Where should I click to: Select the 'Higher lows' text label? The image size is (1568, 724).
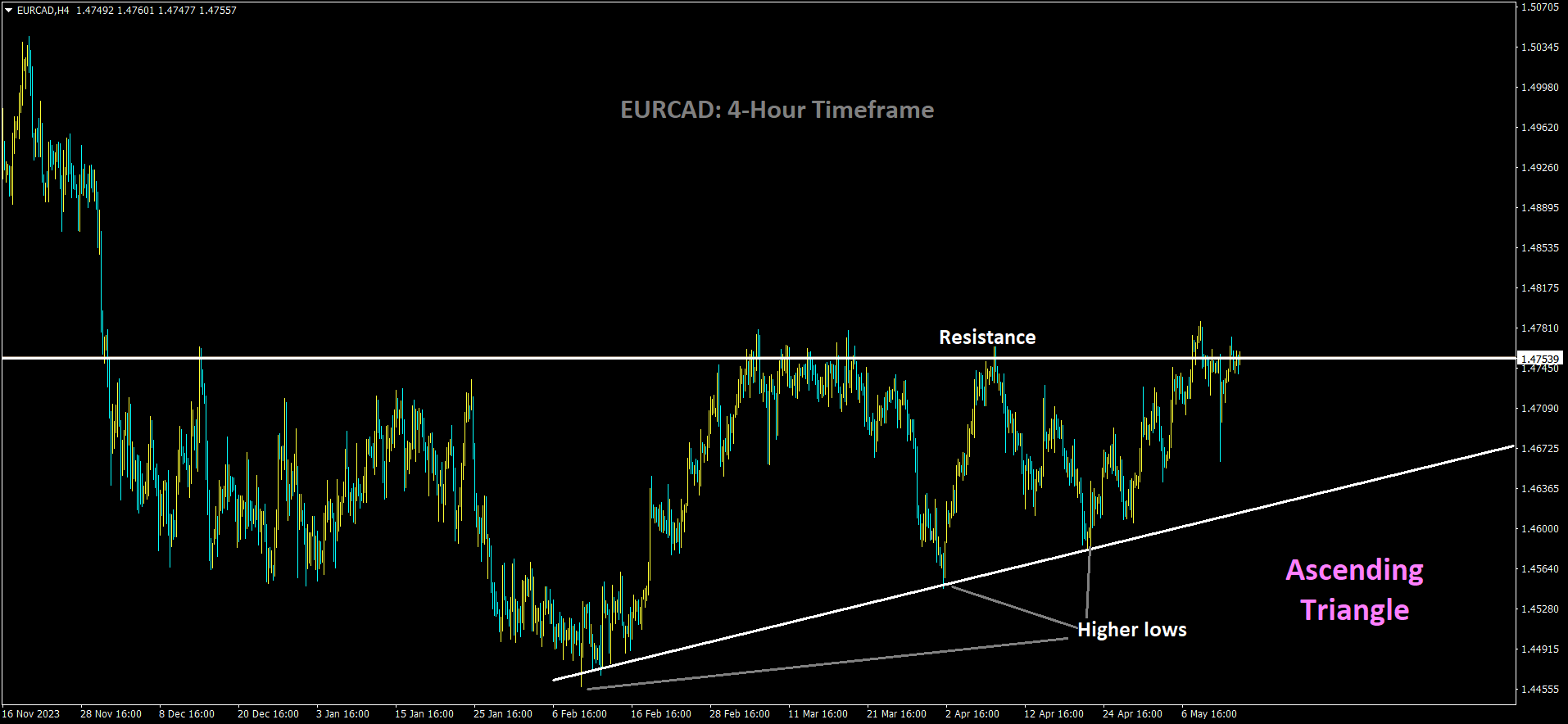click(x=1132, y=630)
